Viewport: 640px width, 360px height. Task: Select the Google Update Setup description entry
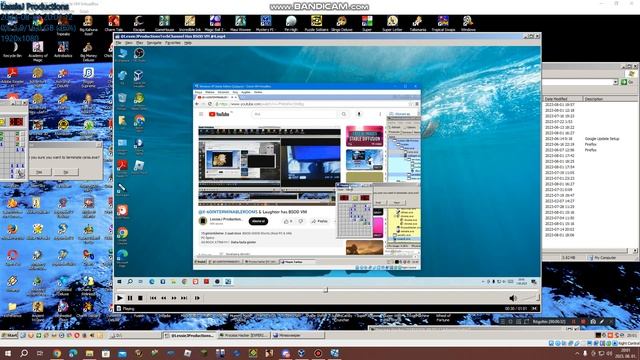(602, 139)
